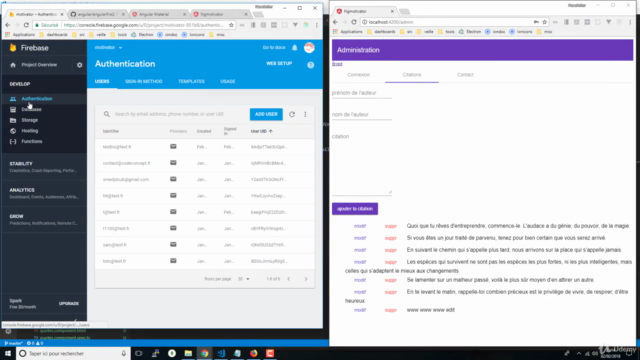Click the Add User button
This screenshot has width=640, height=360.
(x=266, y=114)
